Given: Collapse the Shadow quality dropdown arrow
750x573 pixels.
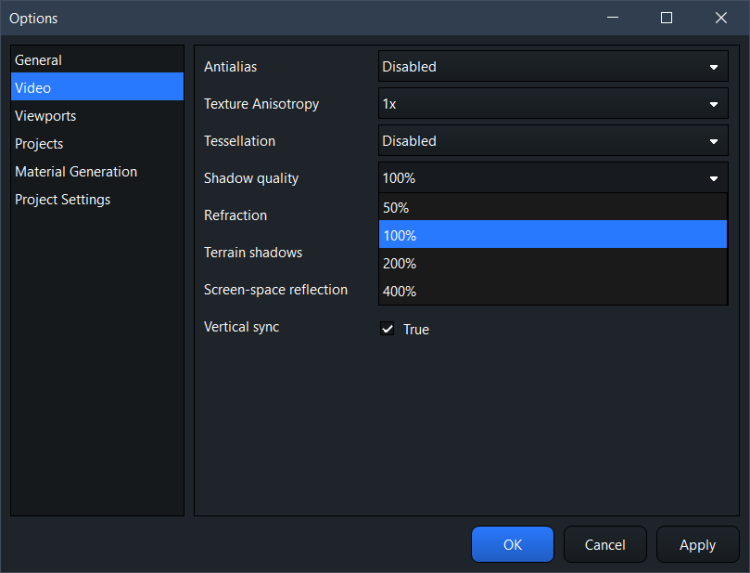Looking at the screenshot, I should coord(713,179).
